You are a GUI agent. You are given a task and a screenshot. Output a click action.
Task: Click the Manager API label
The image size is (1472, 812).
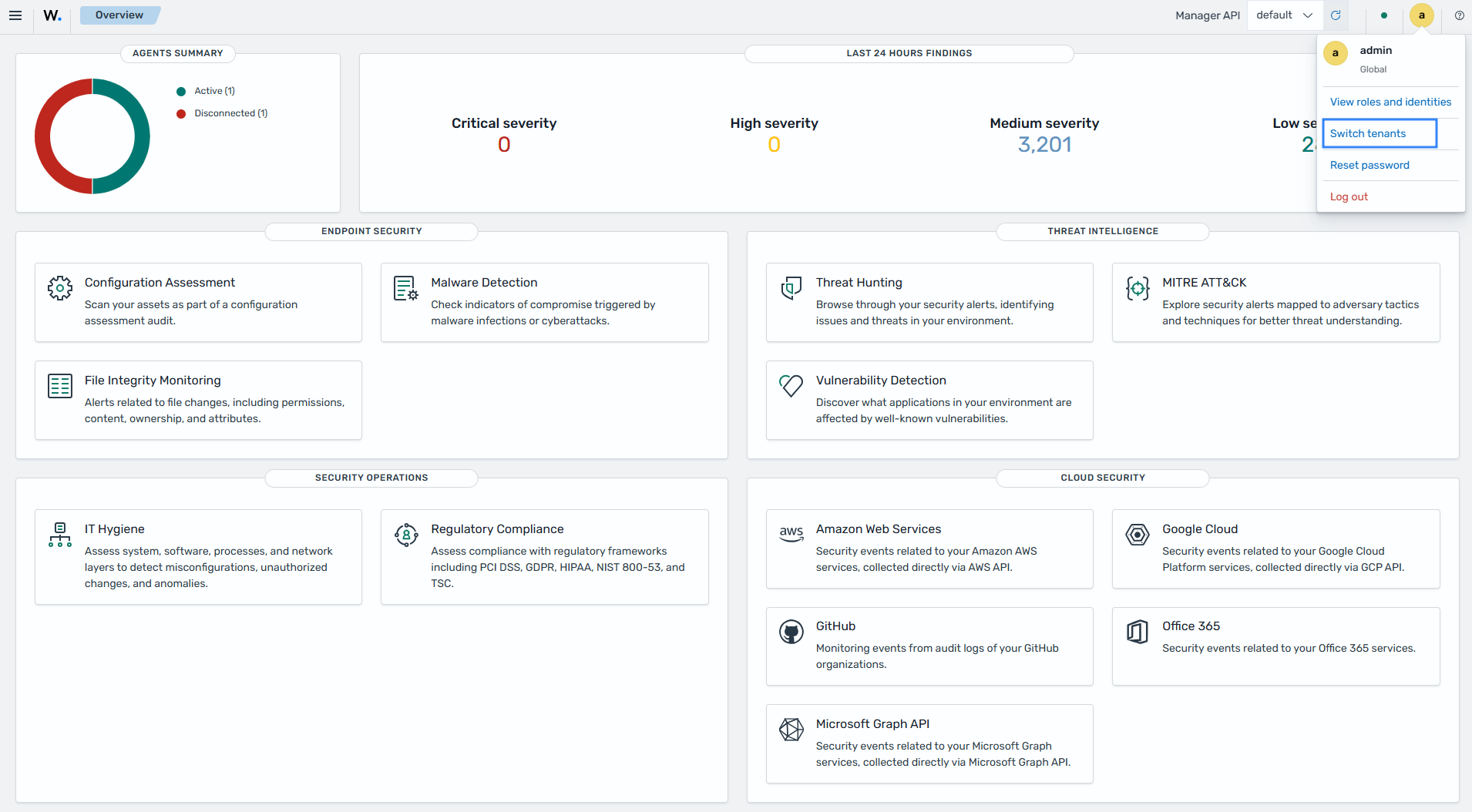click(1208, 15)
